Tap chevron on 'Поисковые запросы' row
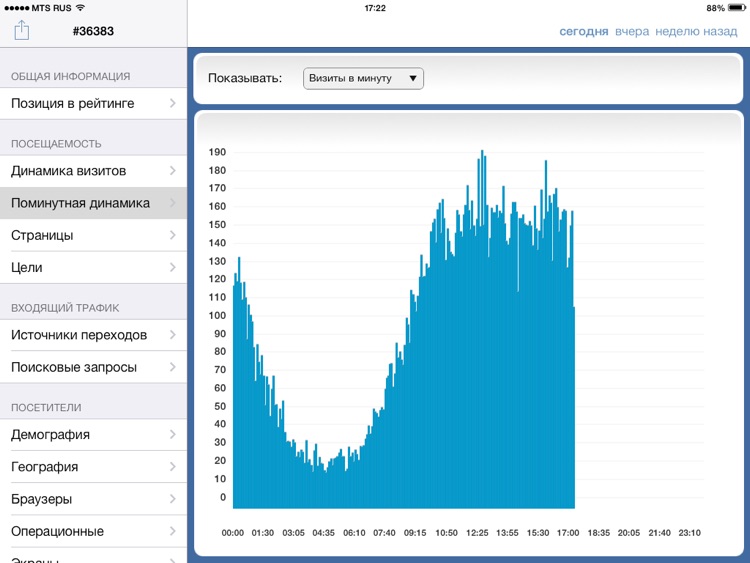 click(173, 367)
